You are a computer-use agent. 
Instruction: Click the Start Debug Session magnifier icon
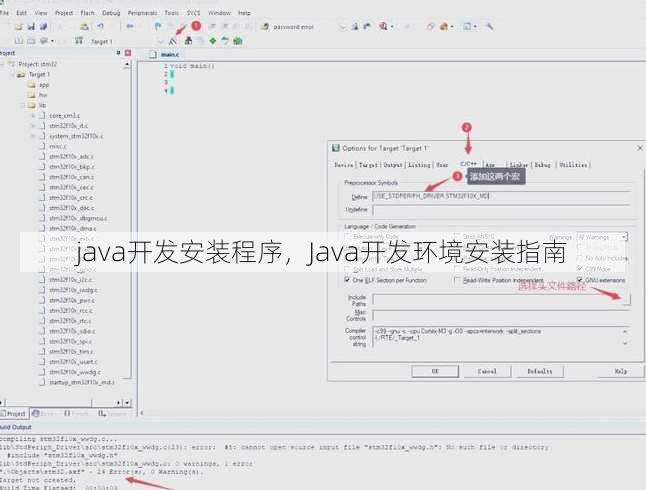pyautogui.click(x=384, y=27)
